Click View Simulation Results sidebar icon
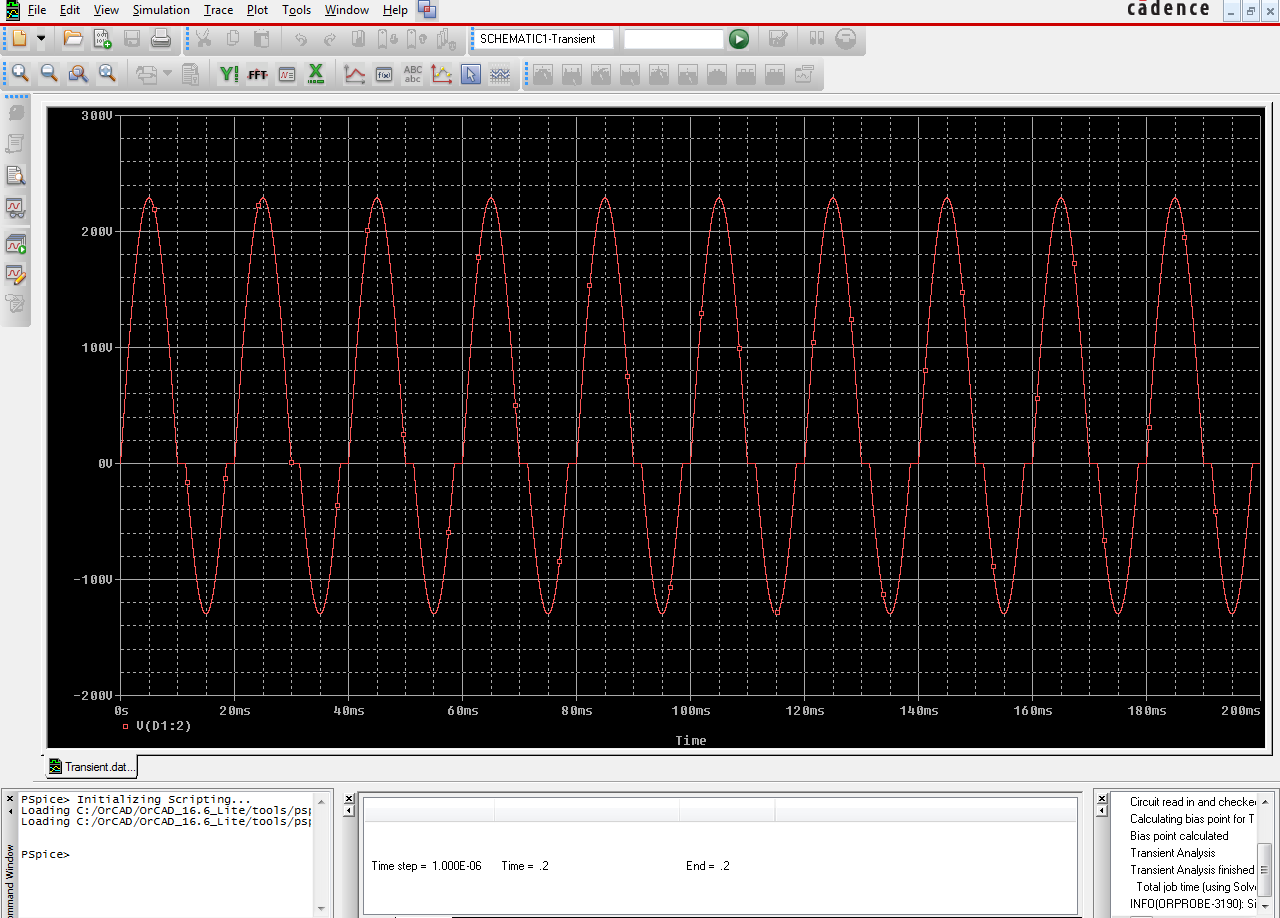The width and height of the screenshot is (1280, 918). pos(16,208)
